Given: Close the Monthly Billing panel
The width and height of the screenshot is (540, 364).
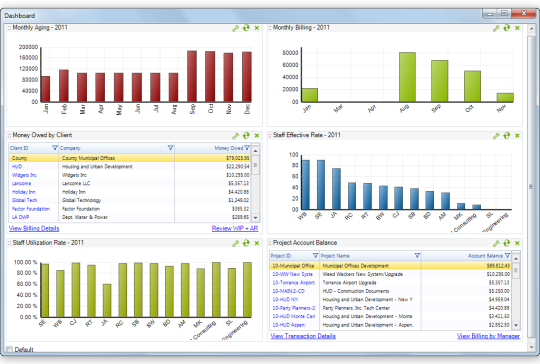Looking at the screenshot, I should [x=517, y=28].
